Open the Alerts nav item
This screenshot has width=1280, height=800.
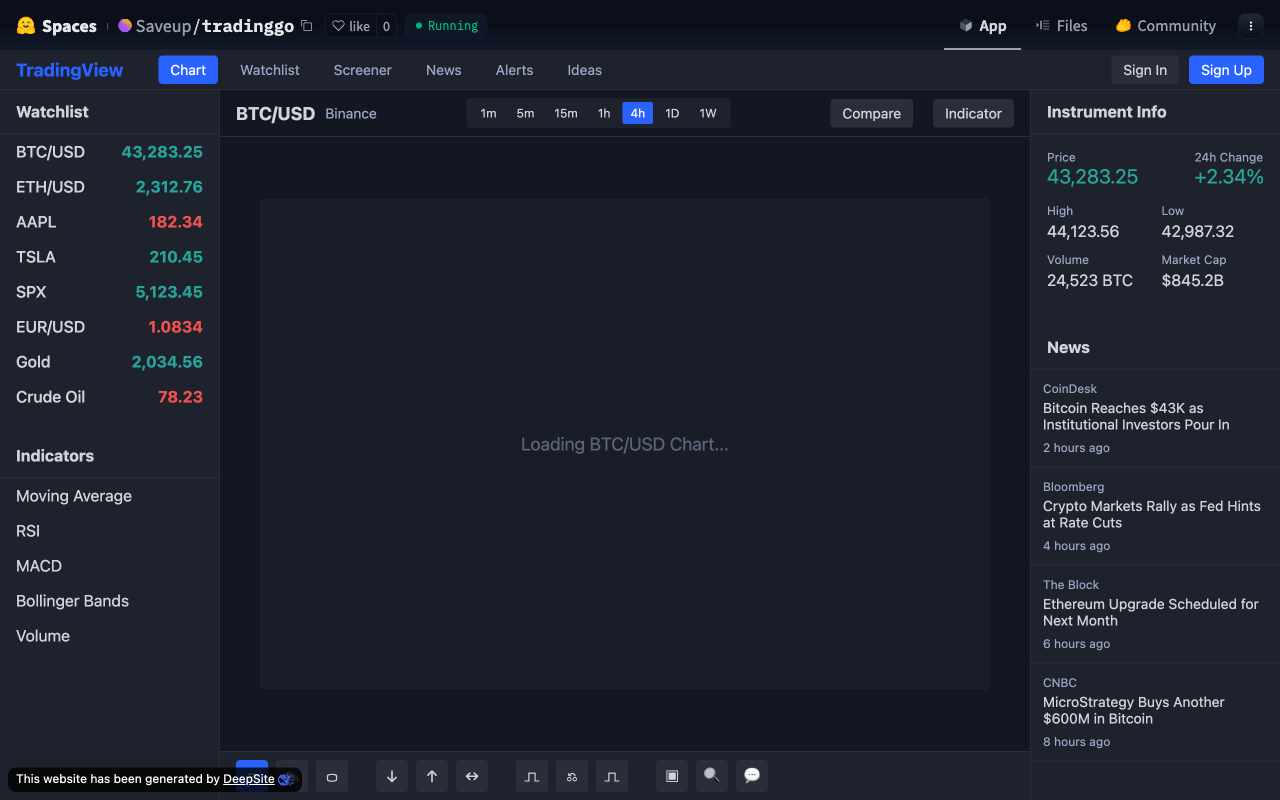point(515,70)
